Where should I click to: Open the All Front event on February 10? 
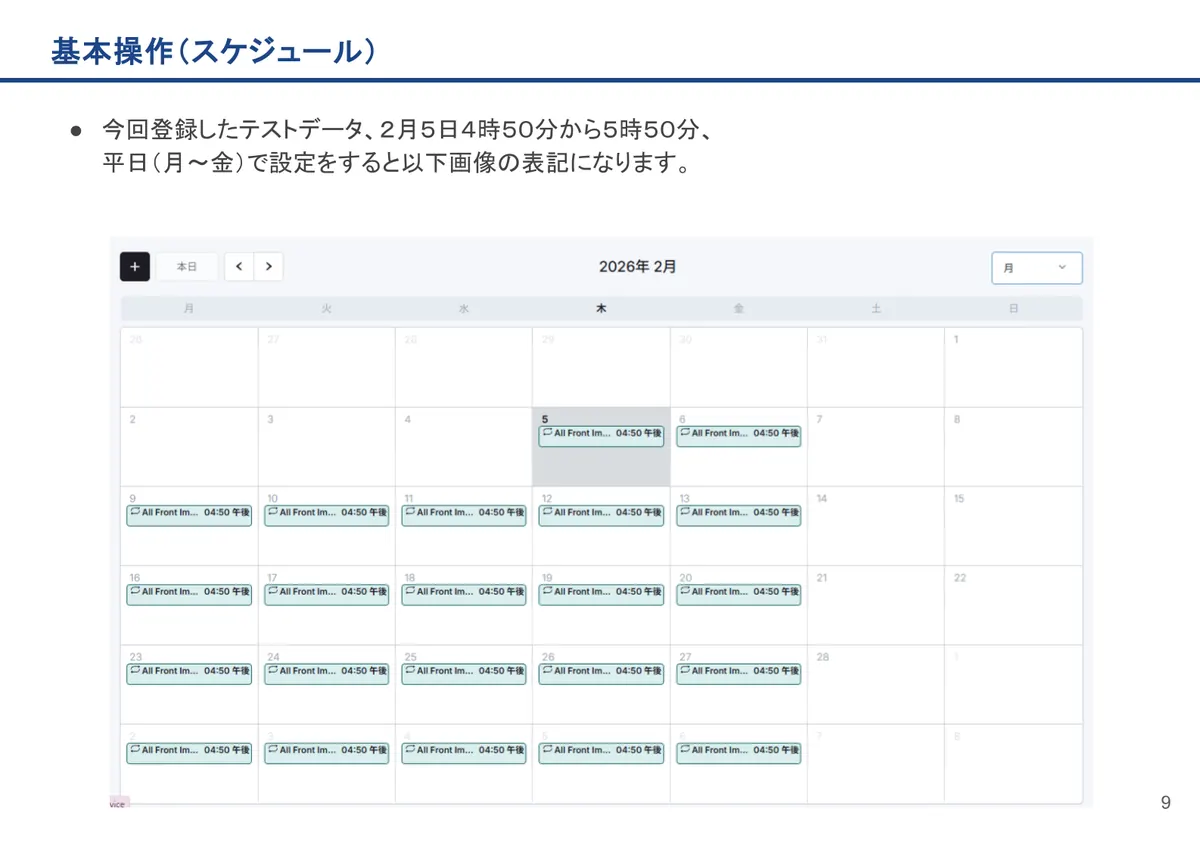tap(327, 515)
